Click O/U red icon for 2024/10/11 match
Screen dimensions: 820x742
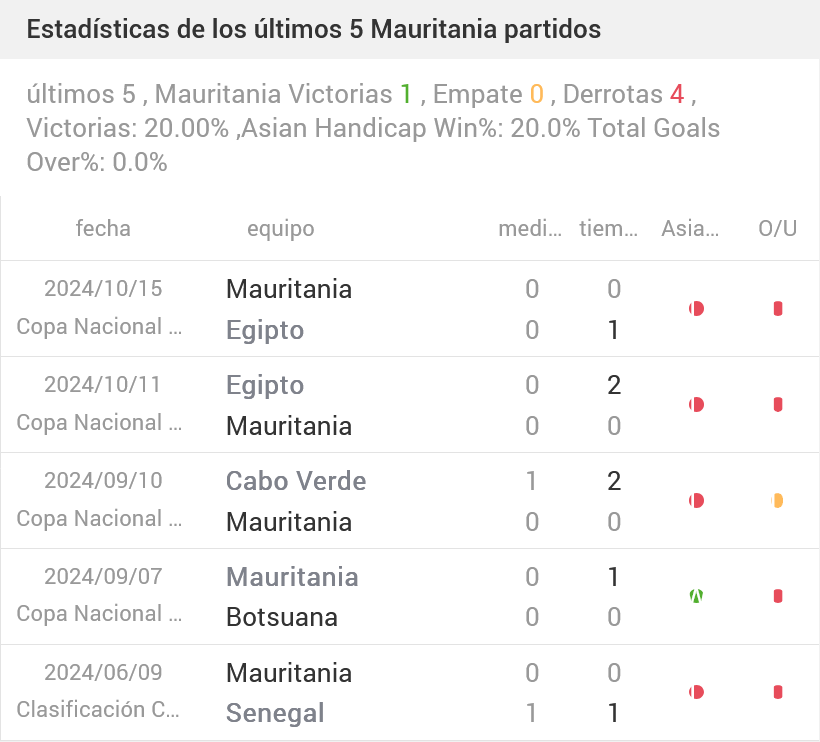coord(778,405)
